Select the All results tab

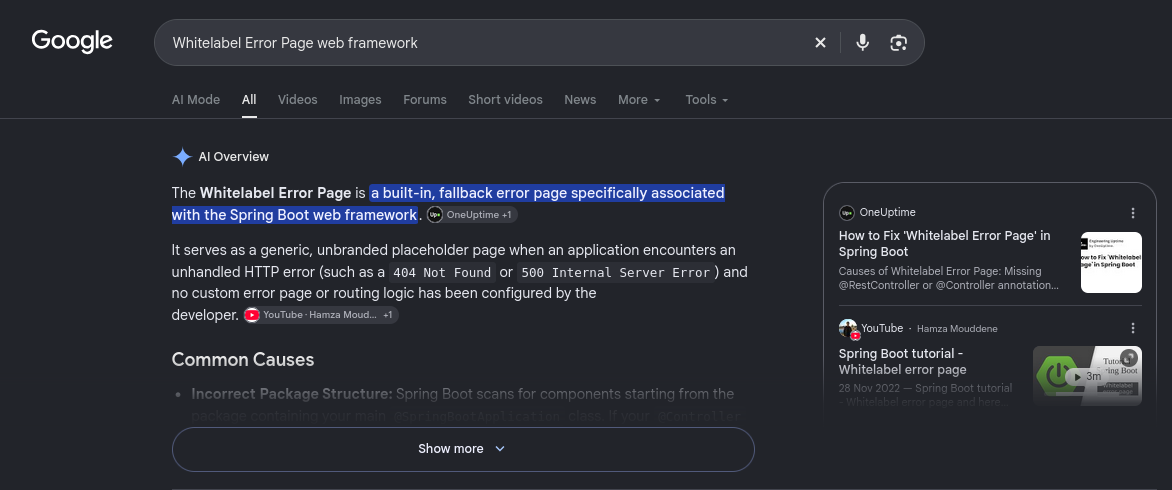pyautogui.click(x=249, y=99)
